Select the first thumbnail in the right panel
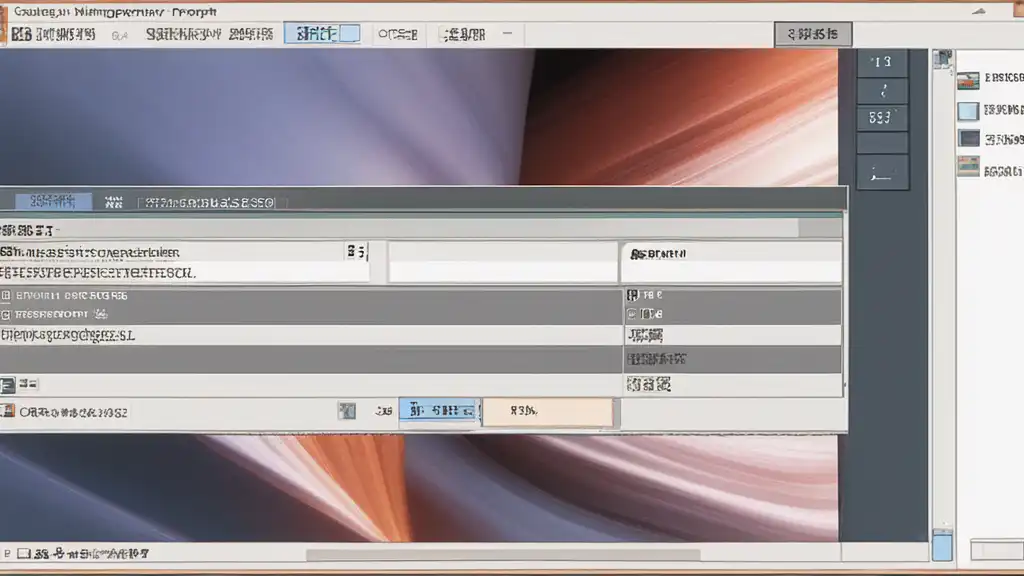Image resolution: width=1024 pixels, height=576 pixels. click(x=968, y=81)
